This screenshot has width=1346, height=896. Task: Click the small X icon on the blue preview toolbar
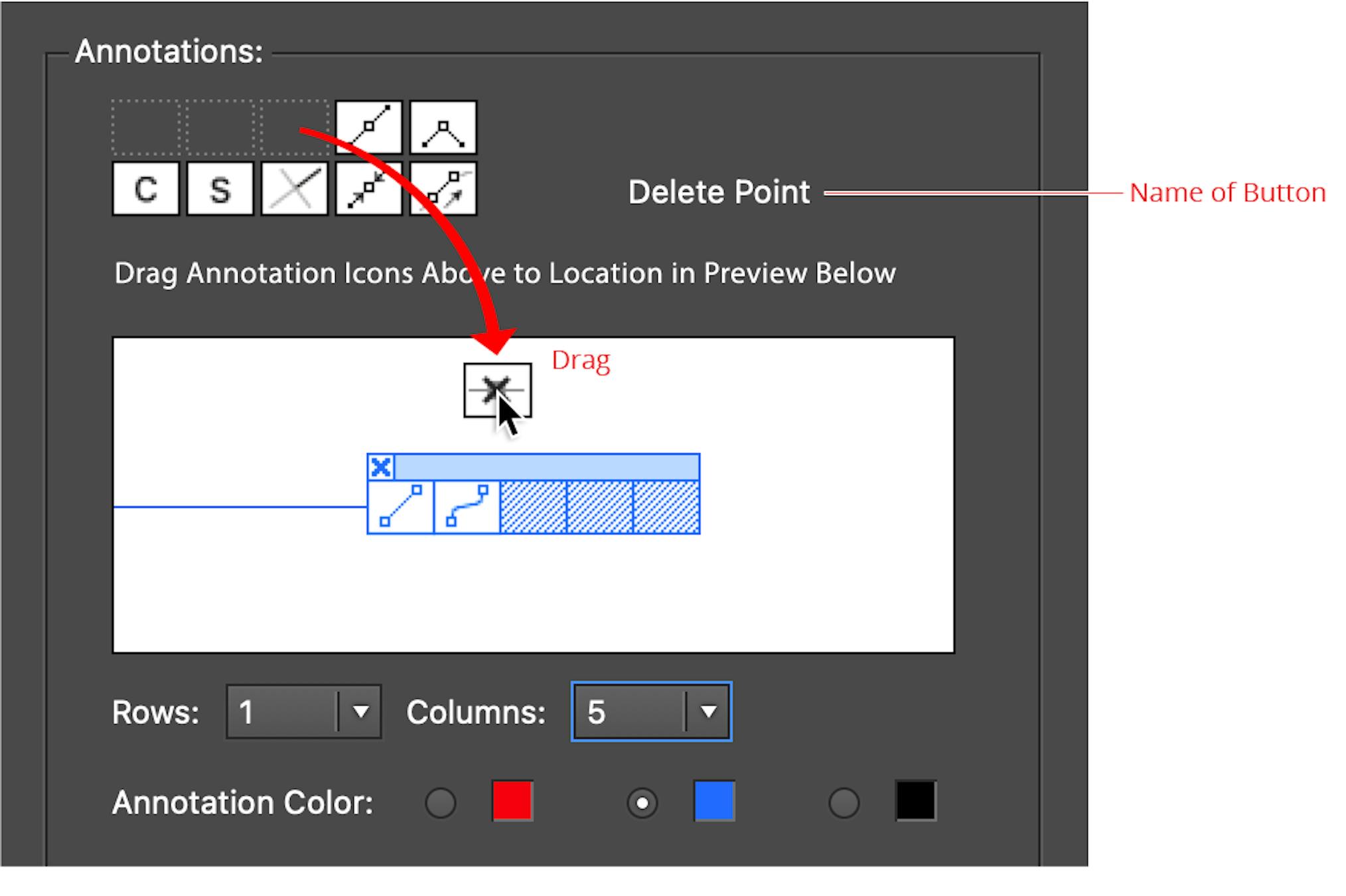click(380, 468)
